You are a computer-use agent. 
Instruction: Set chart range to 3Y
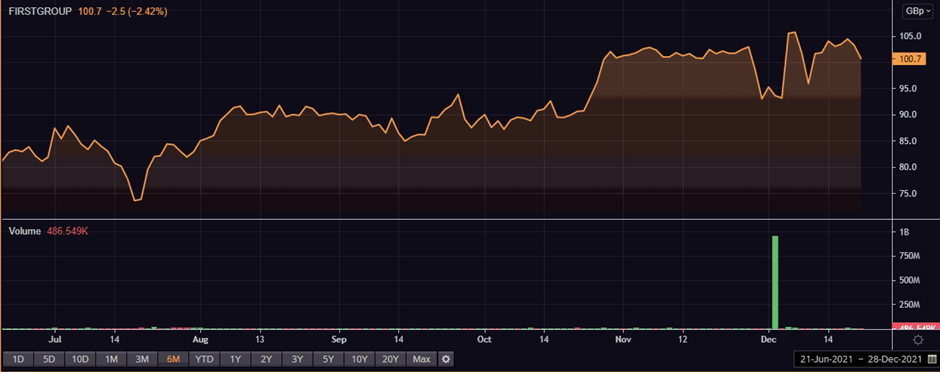pyautogui.click(x=298, y=359)
